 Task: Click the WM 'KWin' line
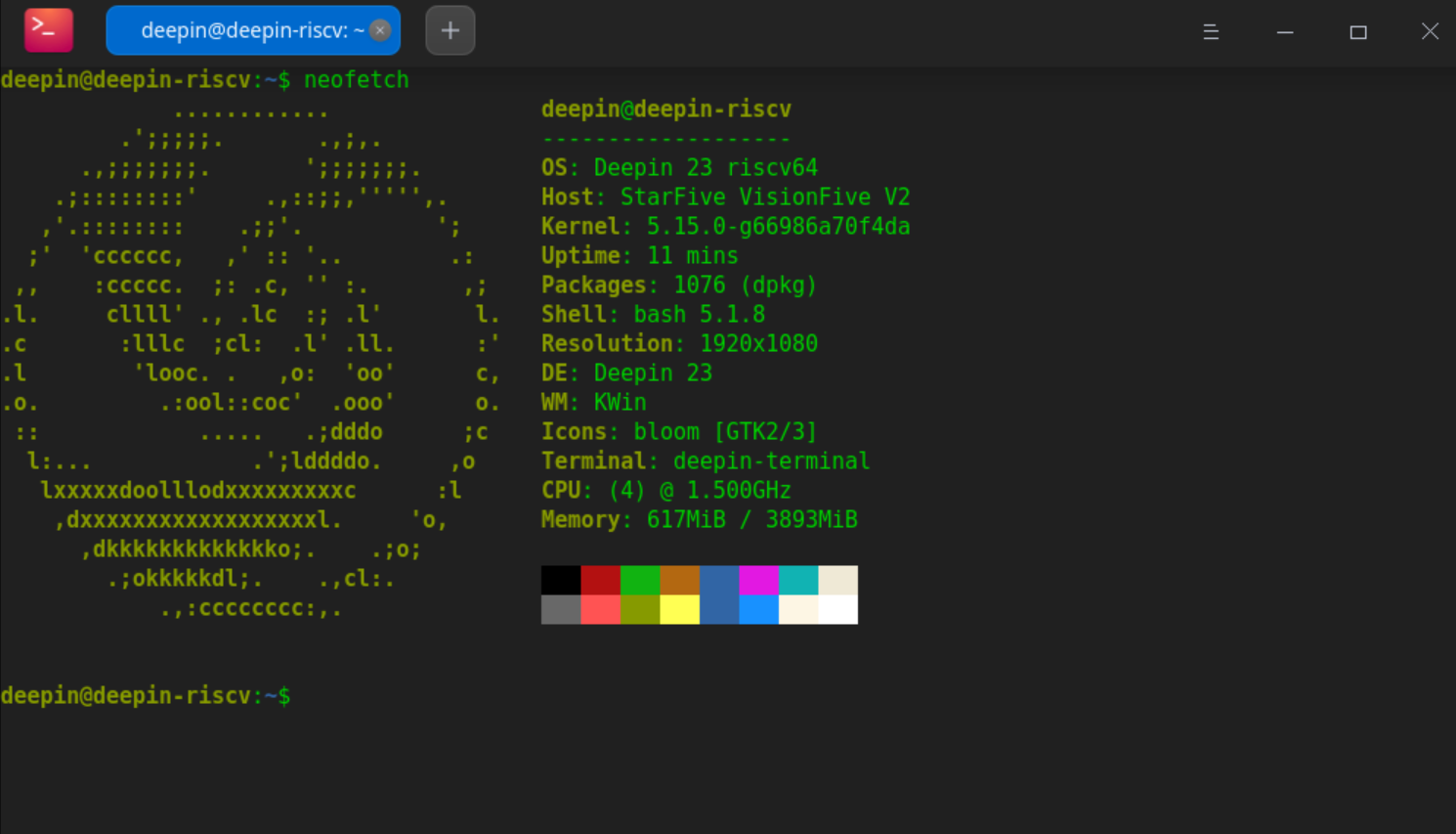(594, 403)
